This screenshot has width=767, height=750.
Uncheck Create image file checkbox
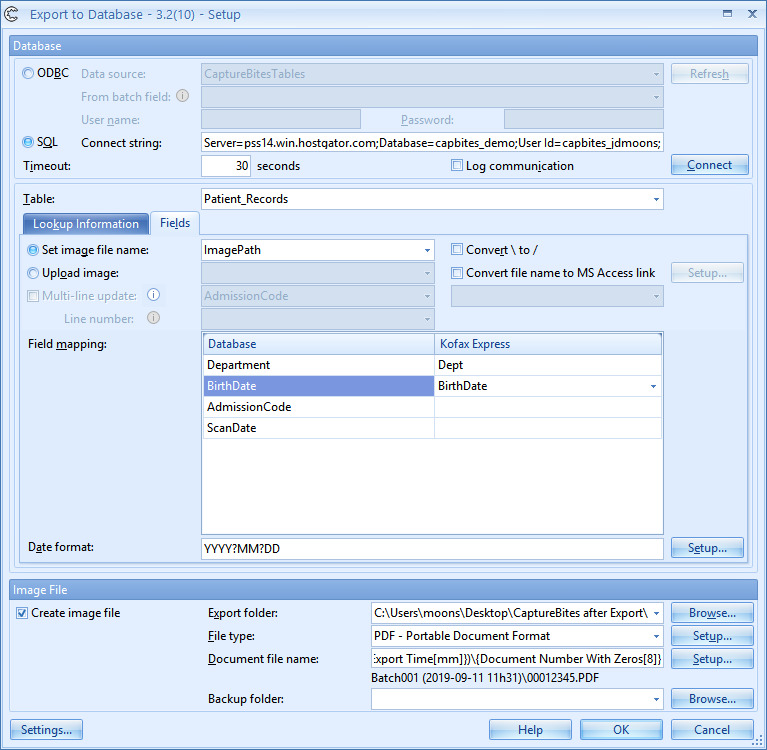point(22,613)
